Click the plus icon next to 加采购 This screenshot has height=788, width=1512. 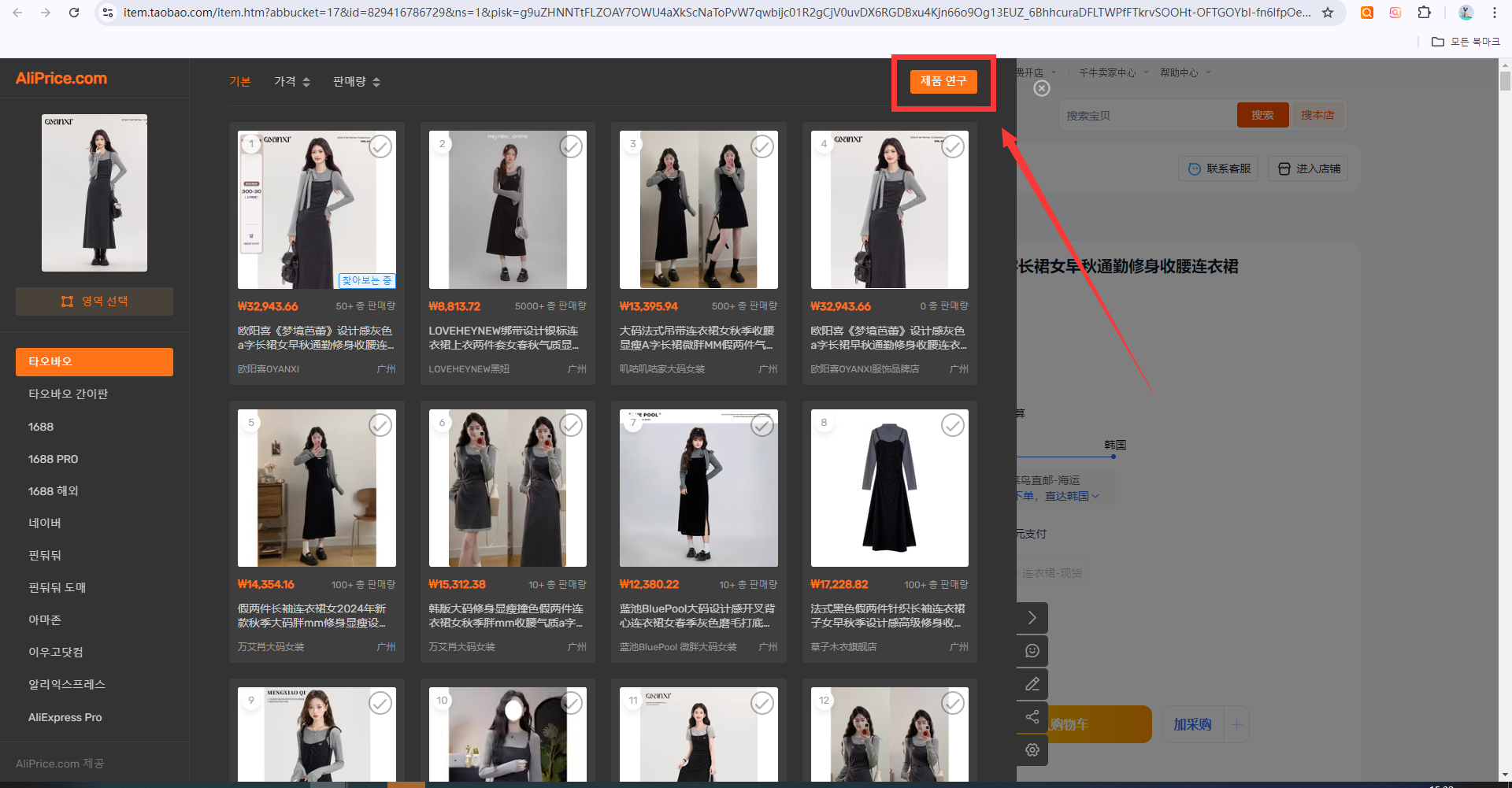coord(1236,724)
